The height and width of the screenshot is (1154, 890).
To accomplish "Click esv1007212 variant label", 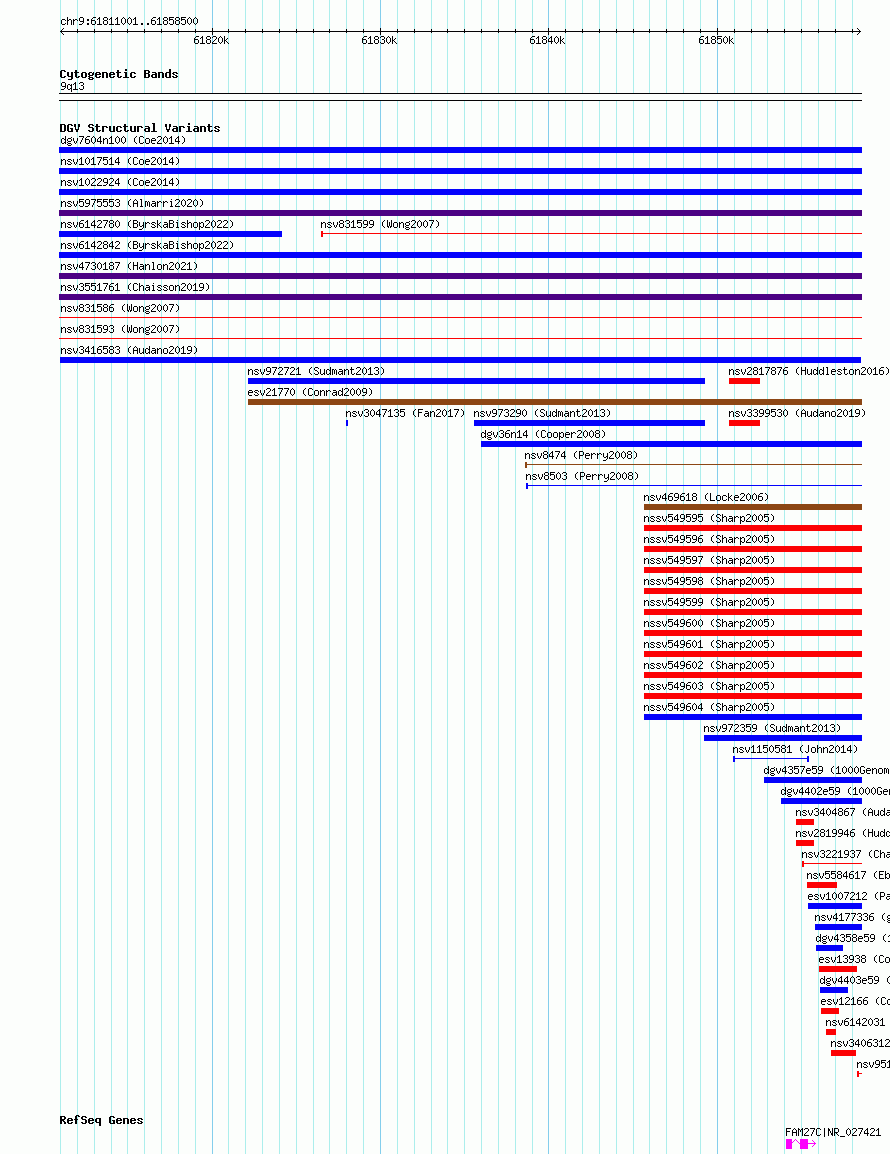I will (x=849, y=896).
